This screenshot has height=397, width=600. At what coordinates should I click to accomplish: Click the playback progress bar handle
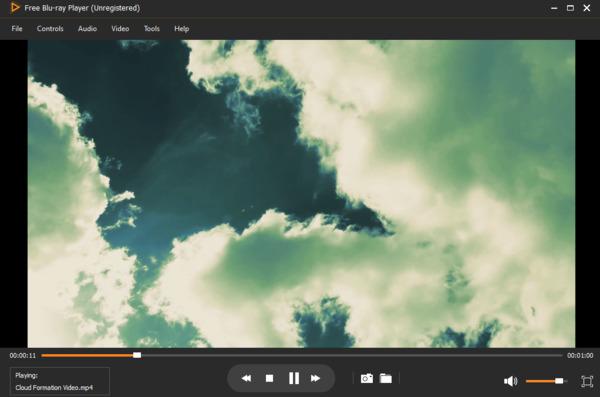137,355
